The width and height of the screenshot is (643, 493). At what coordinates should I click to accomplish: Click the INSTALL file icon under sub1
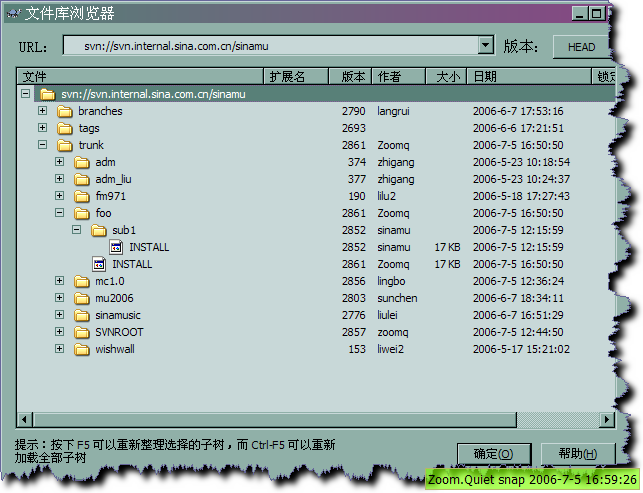coord(116,247)
